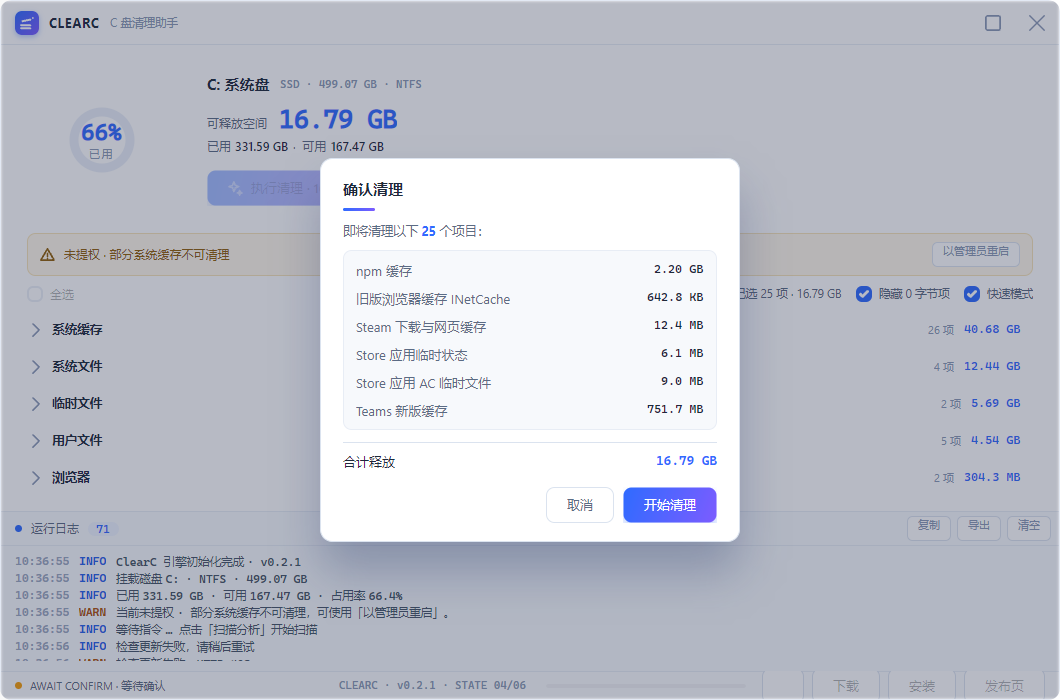The image size is (1060, 700).
Task: Click the WARN log line 当前未提权
Action: tap(233, 613)
